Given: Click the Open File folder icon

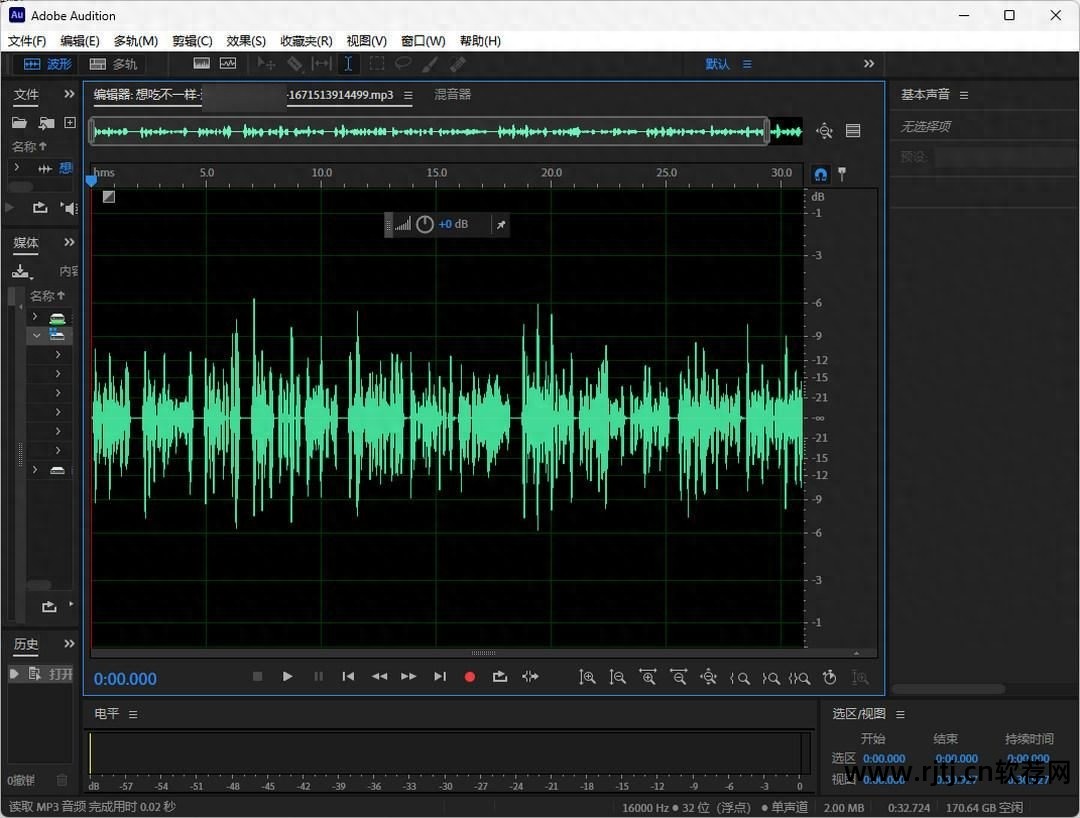Looking at the screenshot, I should [19, 123].
